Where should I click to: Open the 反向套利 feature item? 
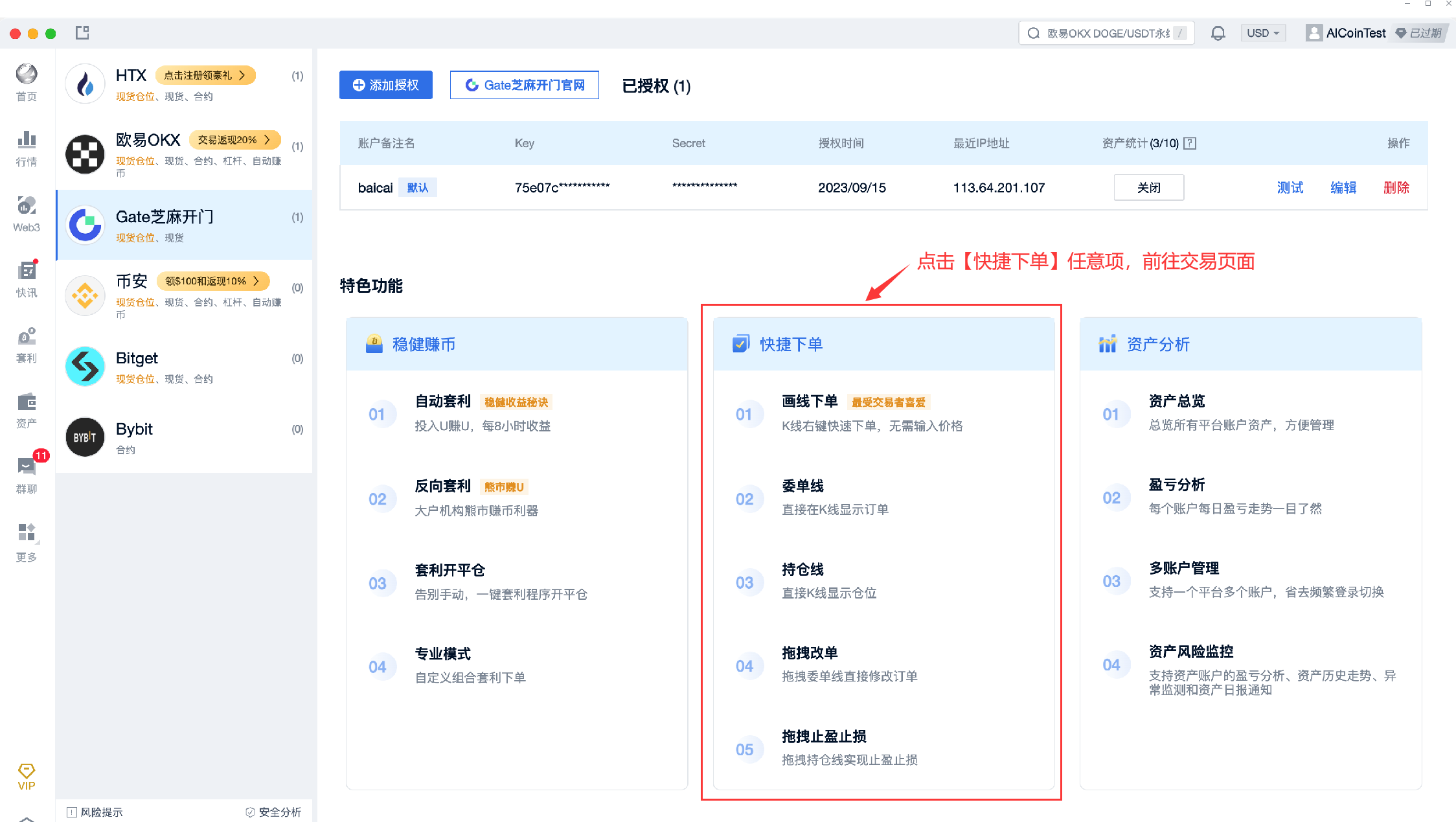pos(517,498)
